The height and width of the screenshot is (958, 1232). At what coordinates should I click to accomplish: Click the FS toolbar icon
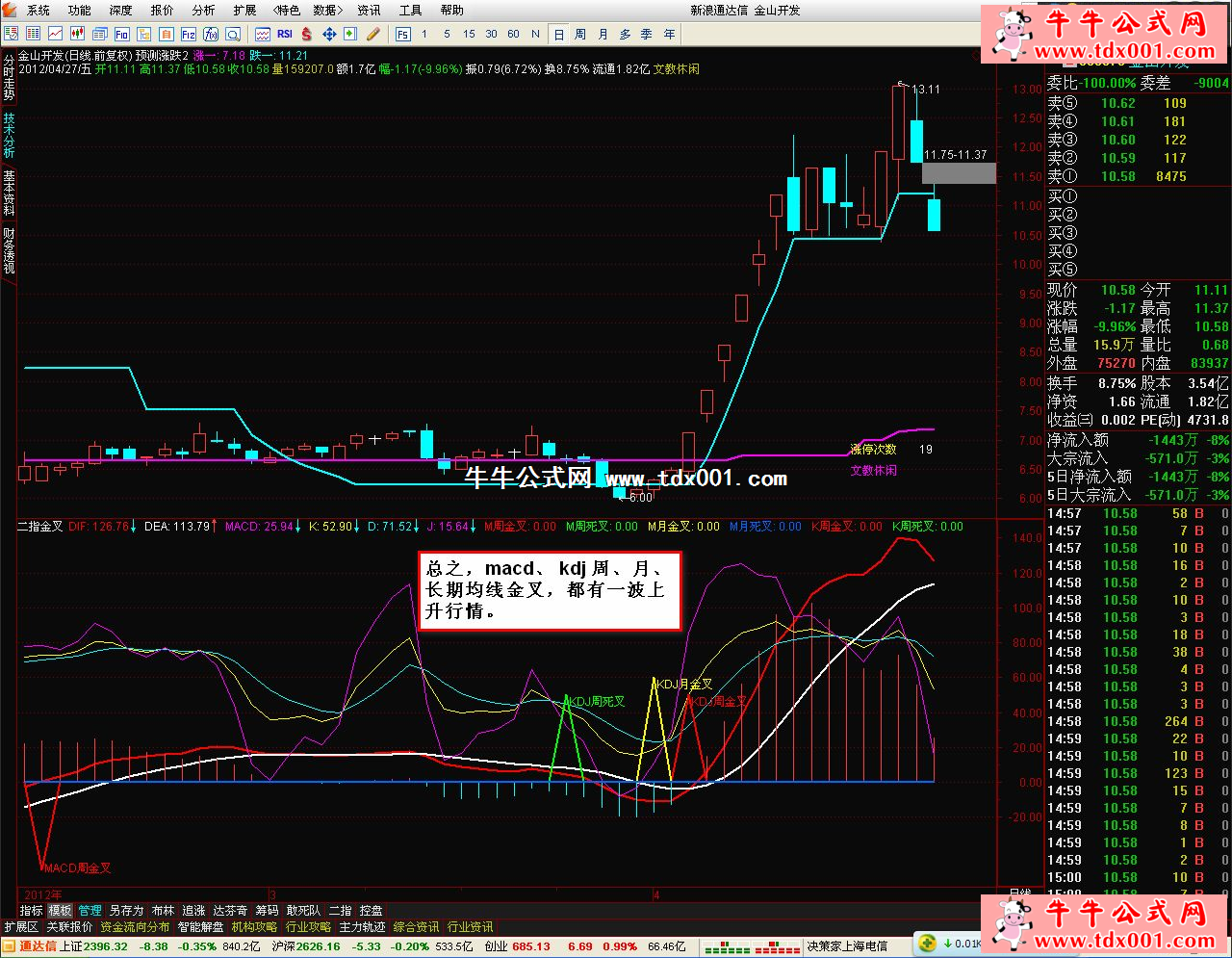[x=402, y=34]
